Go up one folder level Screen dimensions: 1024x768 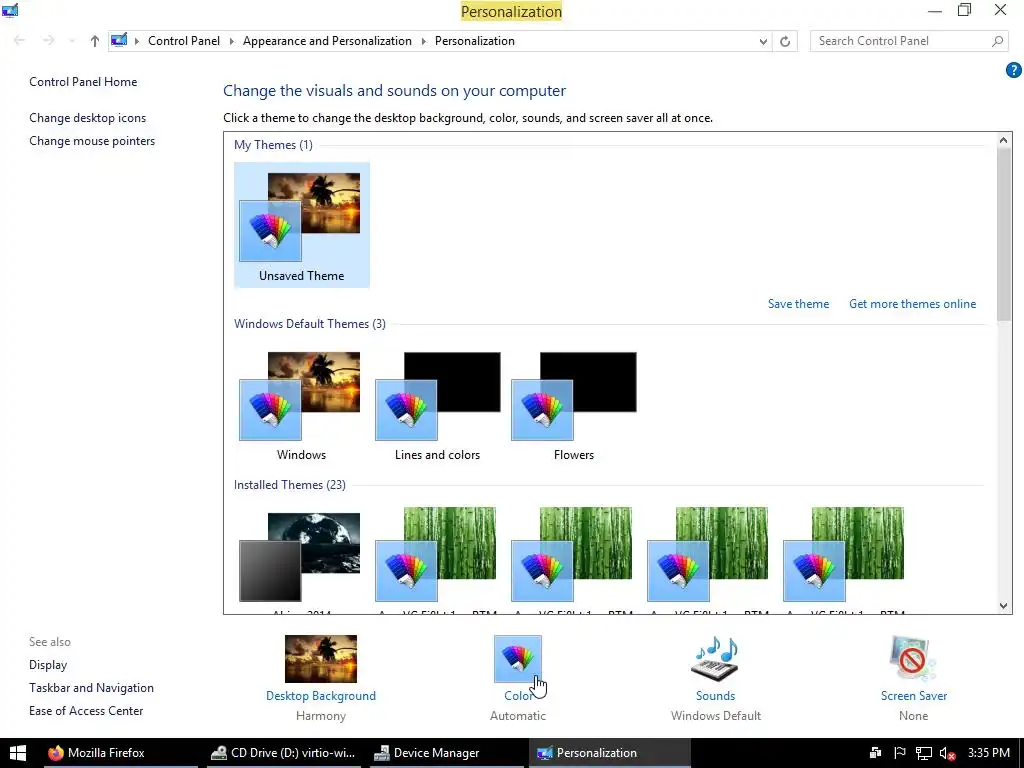(95, 41)
